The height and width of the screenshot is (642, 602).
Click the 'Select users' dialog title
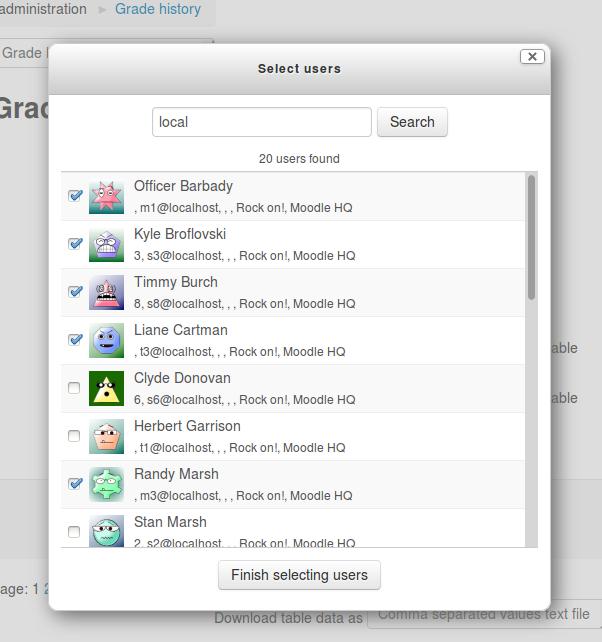[x=299, y=68]
